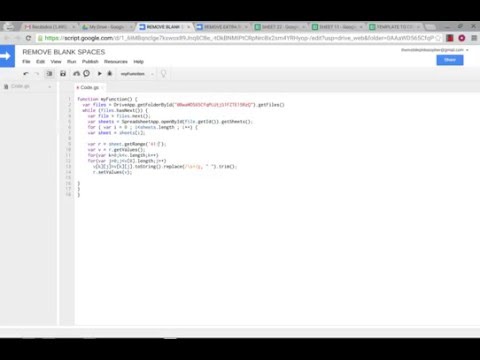Click code line with r.setValues(v)

click(x=112, y=172)
